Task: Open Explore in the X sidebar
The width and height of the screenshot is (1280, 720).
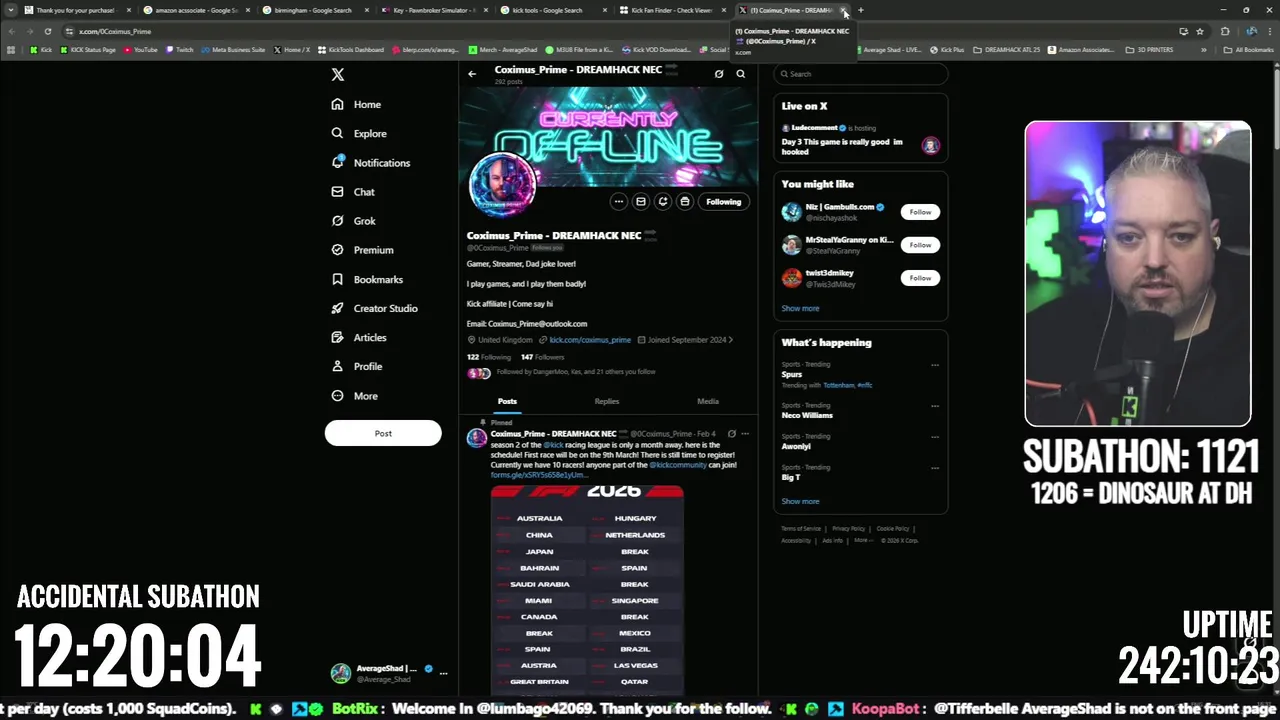Action: click(x=359, y=133)
